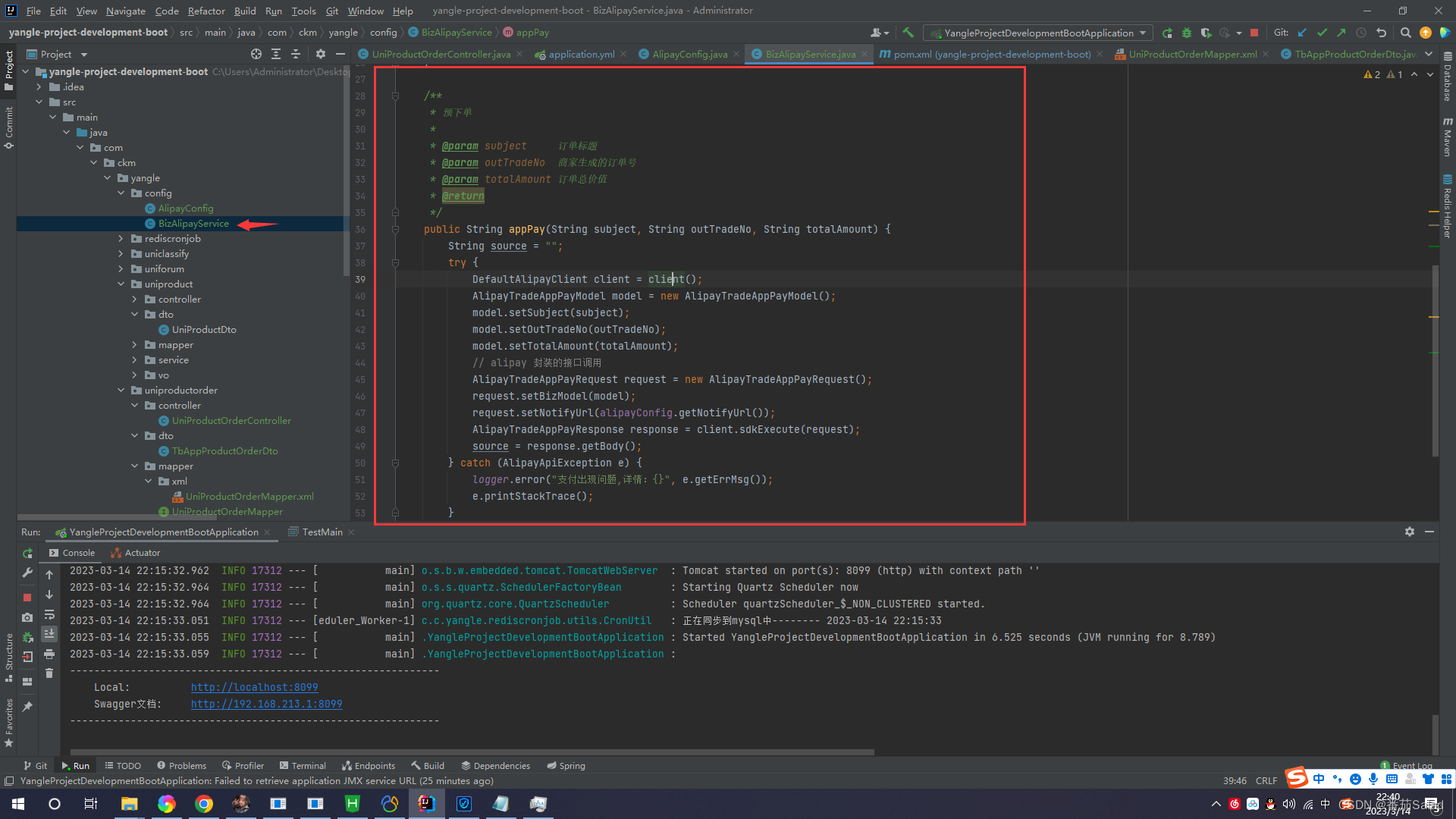Switch to TestMain run tab
Viewport: 1456px width, 819px height.
tap(322, 532)
